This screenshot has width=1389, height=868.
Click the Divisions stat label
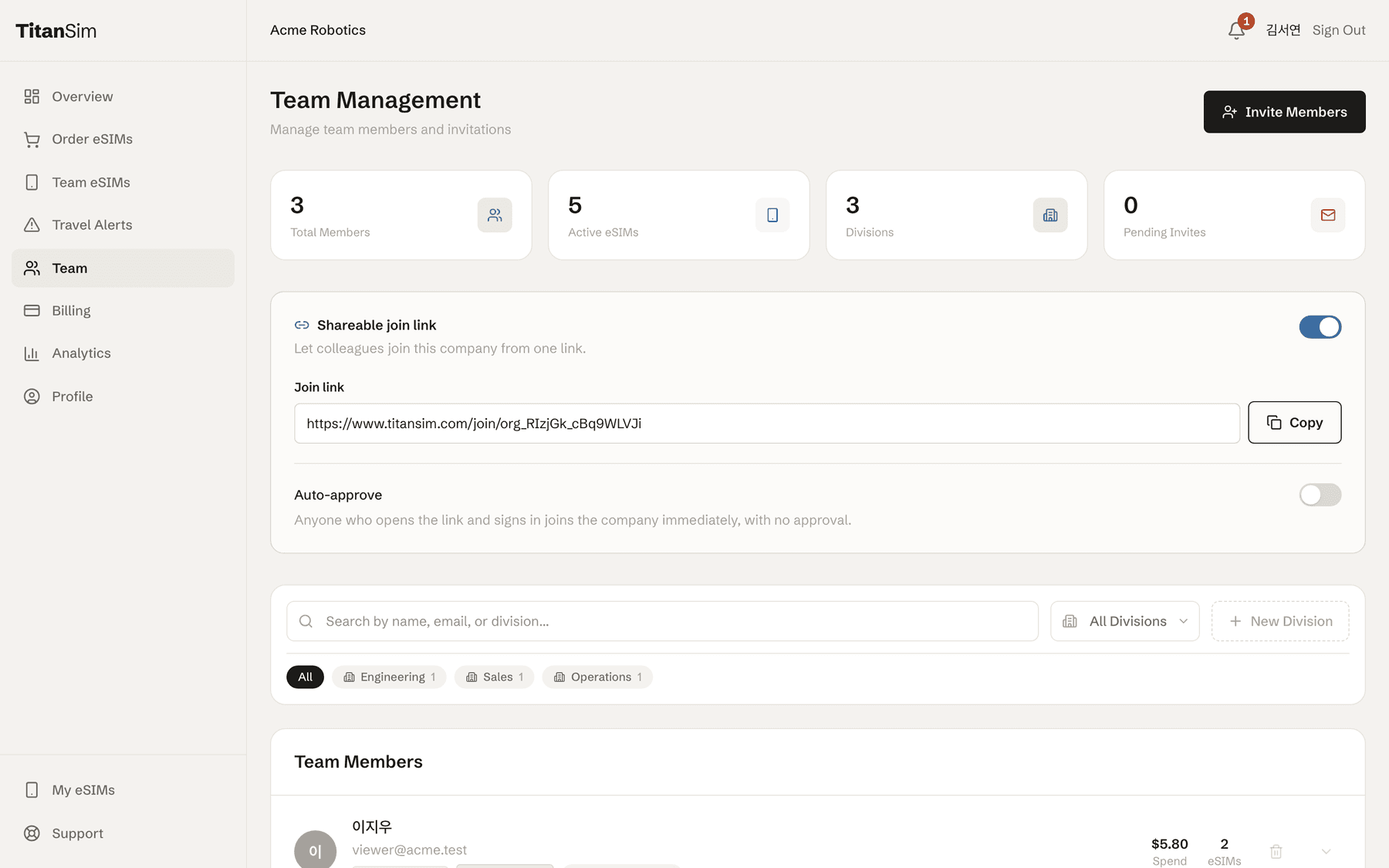(870, 232)
